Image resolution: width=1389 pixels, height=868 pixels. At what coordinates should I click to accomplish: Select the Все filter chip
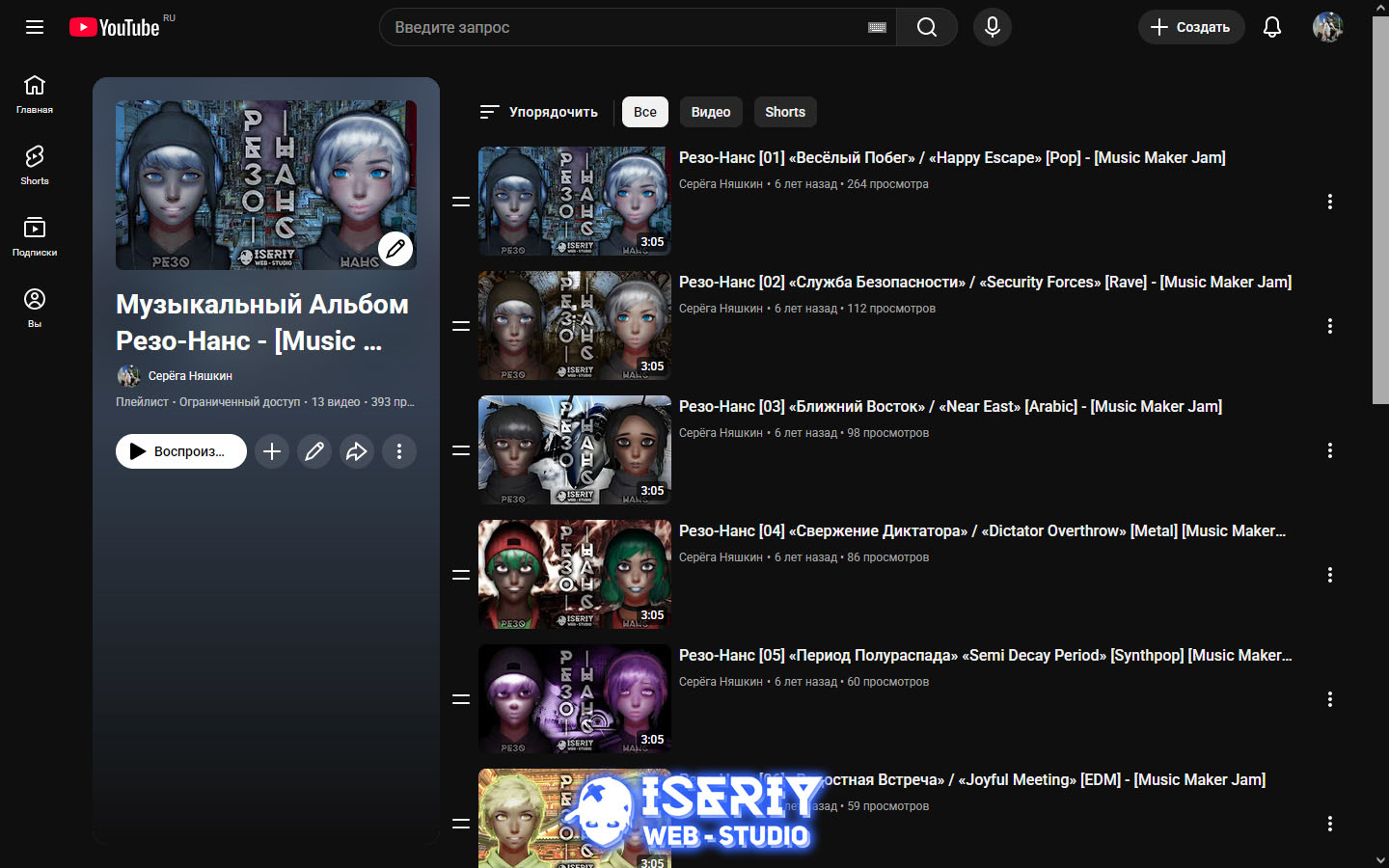click(x=644, y=112)
